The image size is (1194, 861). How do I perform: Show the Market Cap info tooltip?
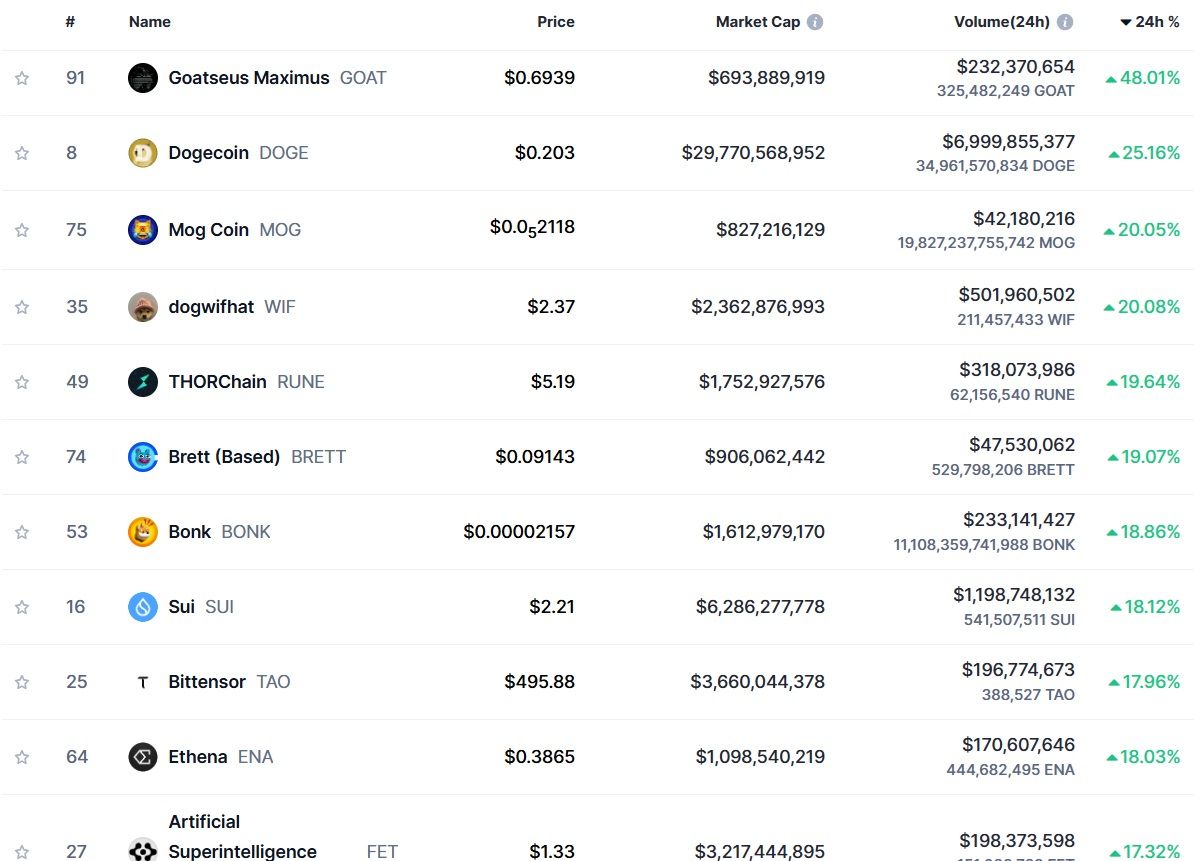(815, 22)
